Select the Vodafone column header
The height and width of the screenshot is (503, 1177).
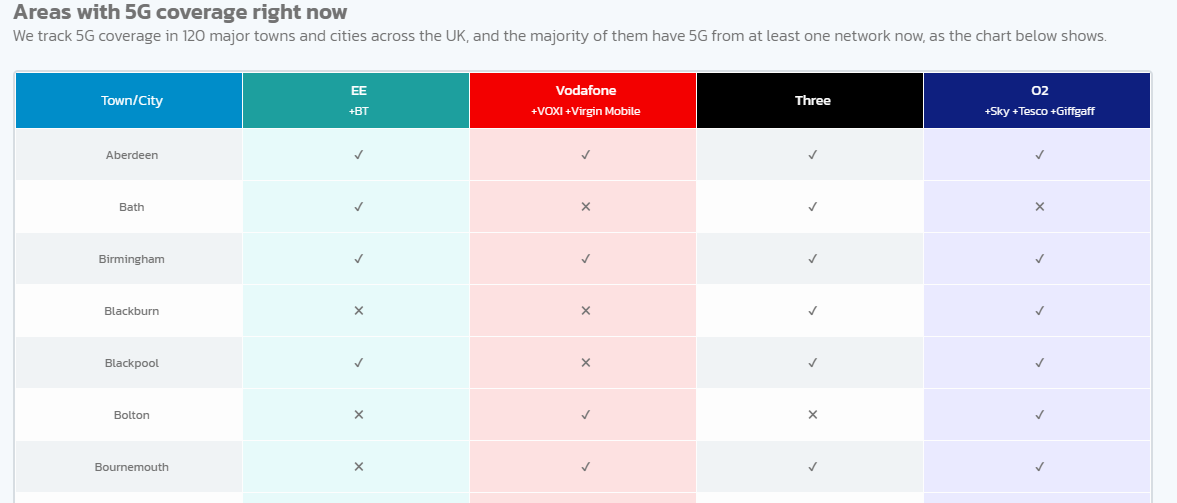point(583,101)
